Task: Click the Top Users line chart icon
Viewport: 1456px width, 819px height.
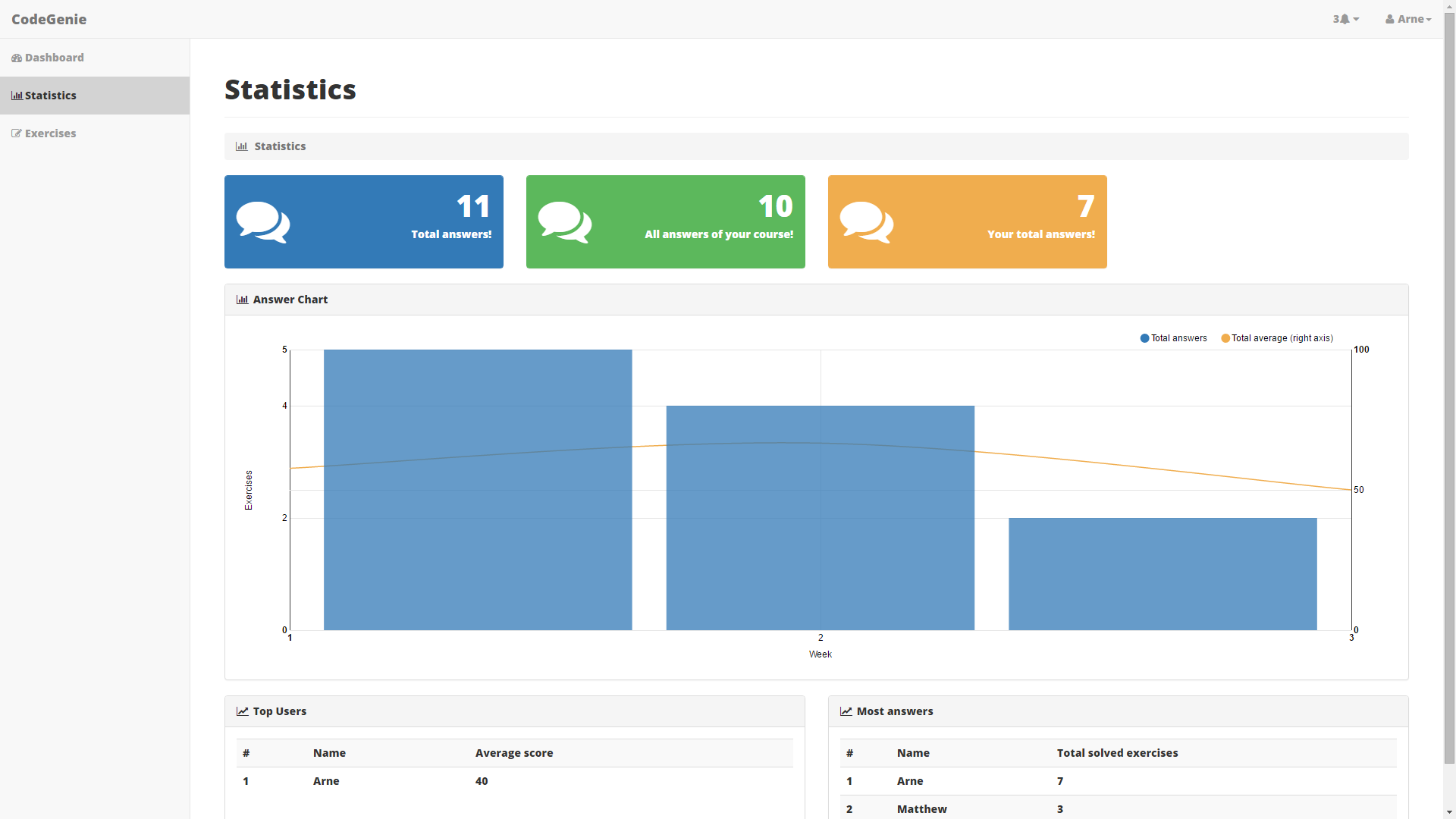Action: 242,711
